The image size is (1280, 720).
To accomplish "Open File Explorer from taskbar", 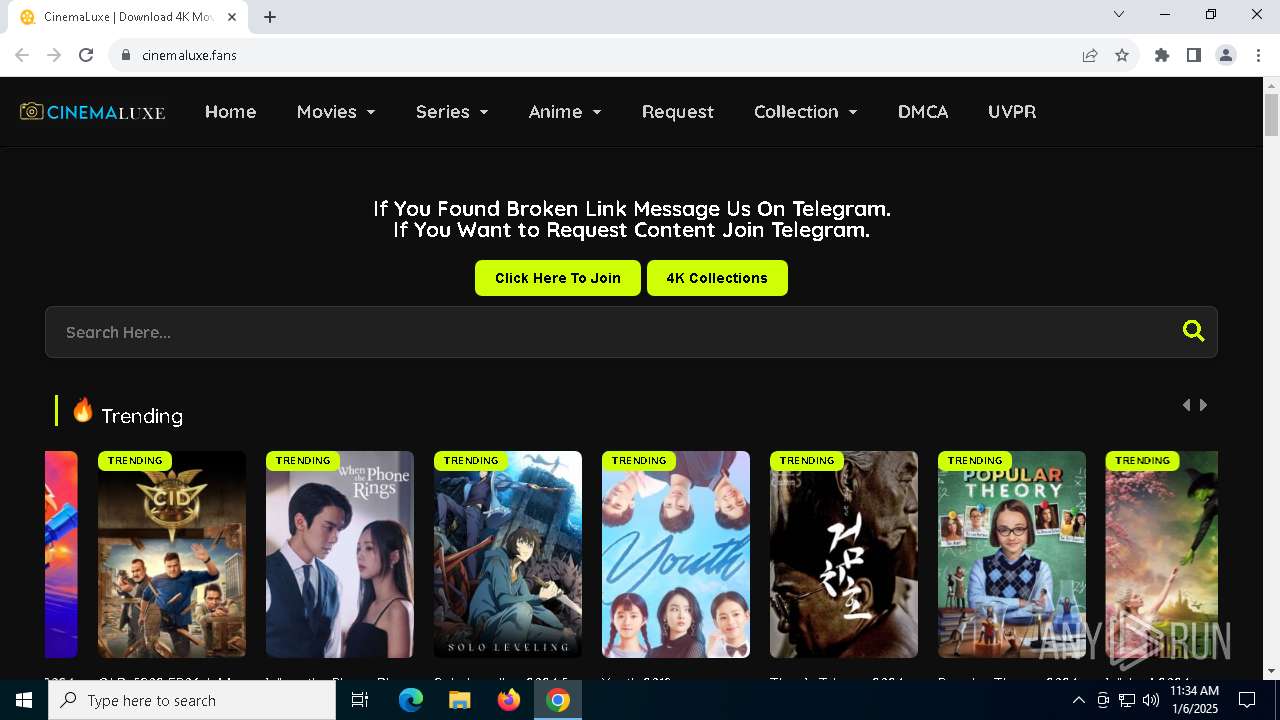I will tap(459, 700).
